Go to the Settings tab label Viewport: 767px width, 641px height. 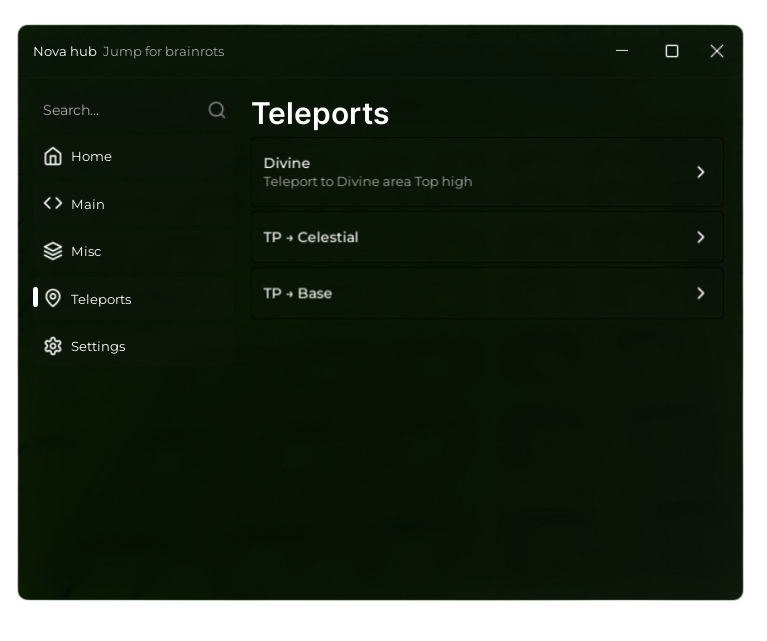pyautogui.click(x=98, y=346)
